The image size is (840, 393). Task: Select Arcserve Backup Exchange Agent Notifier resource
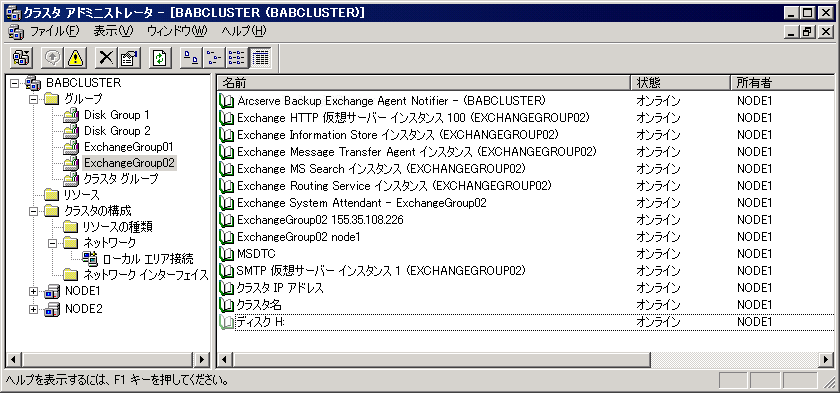(x=392, y=100)
